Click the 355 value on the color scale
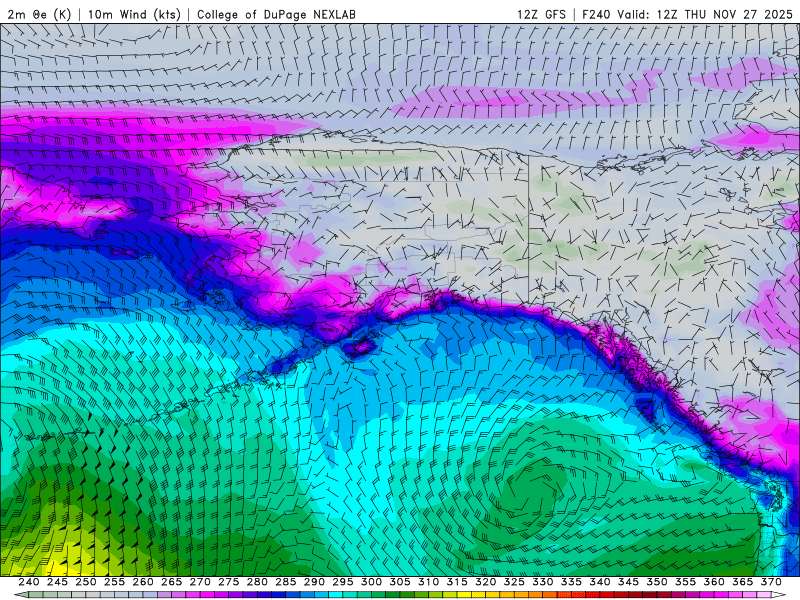The height and width of the screenshot is (600, 800). click(686, 582)
